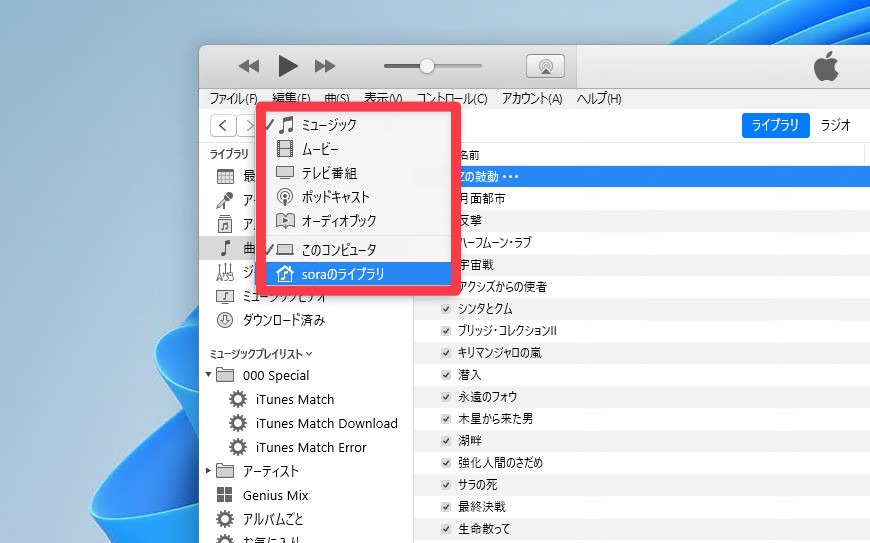This screenshot has height=543, width=870.
Task: Open the iTunes Match smart playlist
Action: 295,399
